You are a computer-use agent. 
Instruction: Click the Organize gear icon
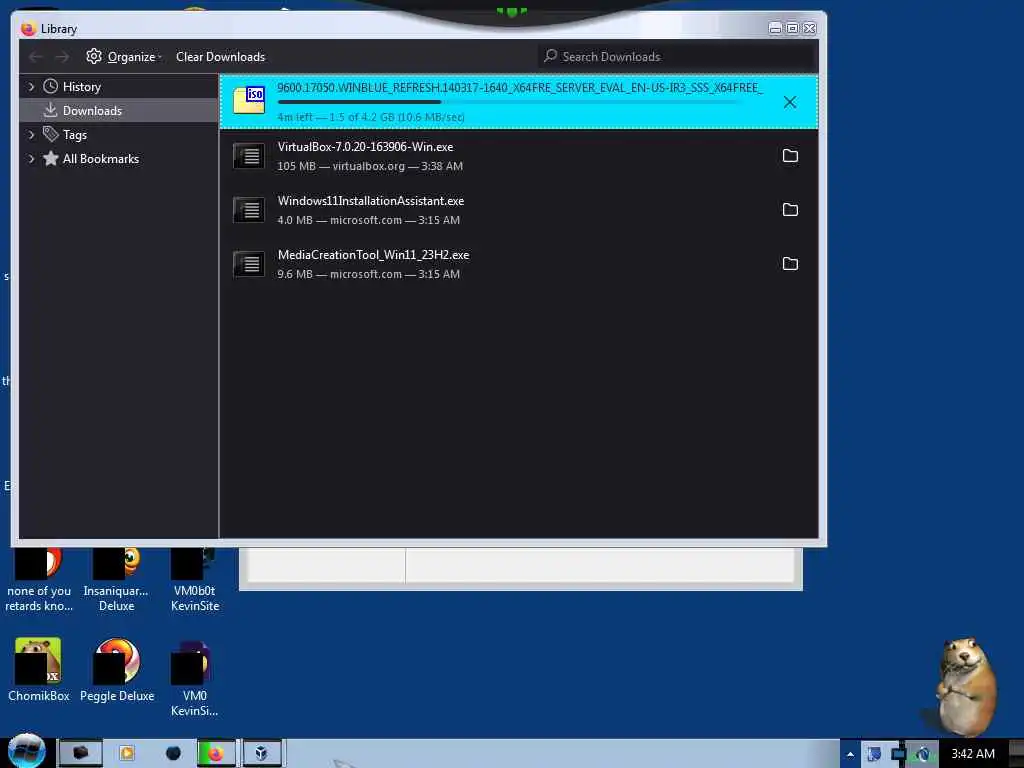point(94,56)
